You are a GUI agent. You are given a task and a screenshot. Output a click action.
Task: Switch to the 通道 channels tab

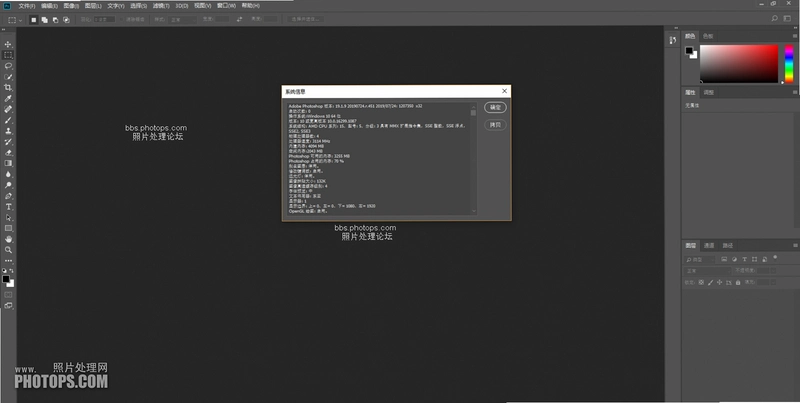coord(709,245)
